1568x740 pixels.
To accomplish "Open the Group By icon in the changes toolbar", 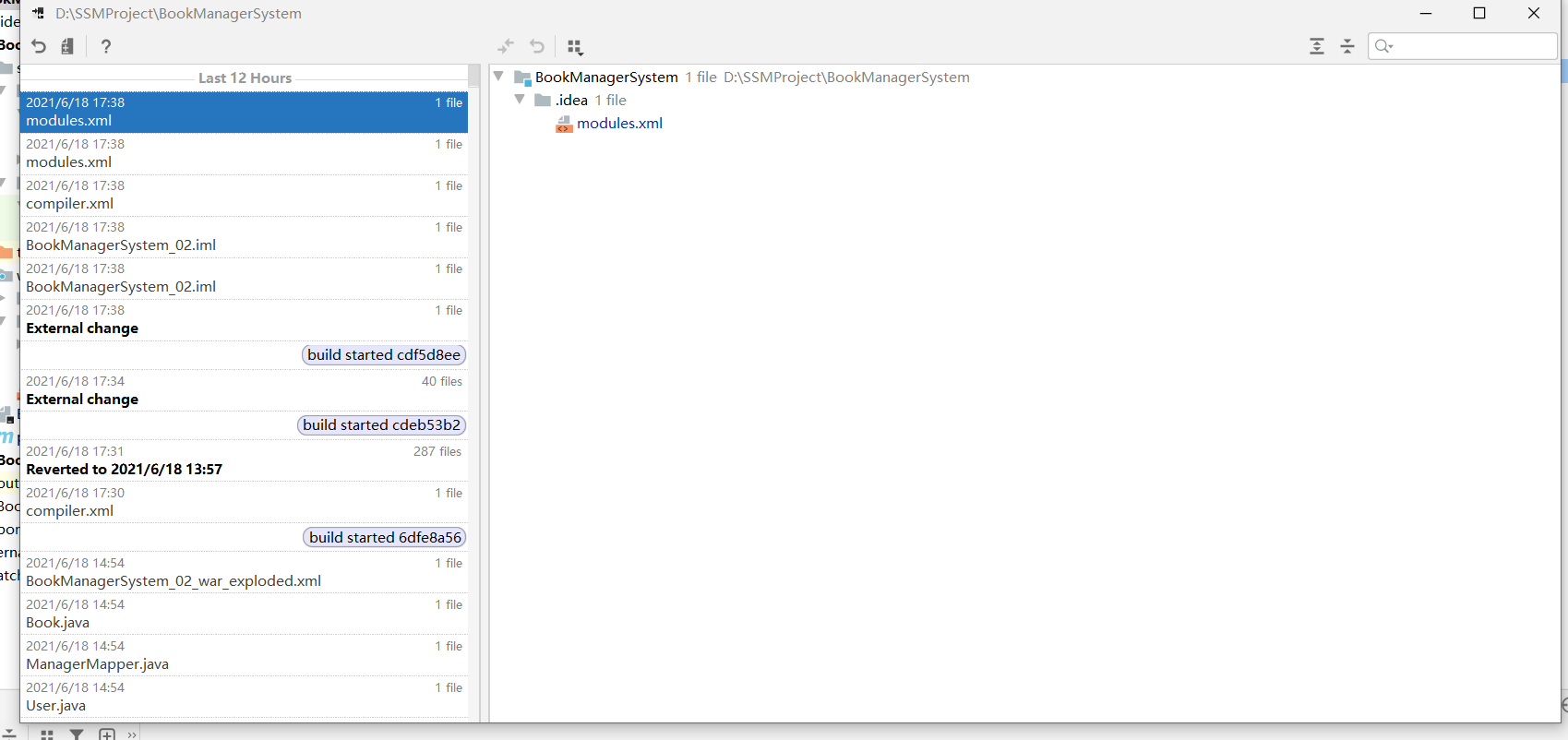I will click(x=575, y=47).
